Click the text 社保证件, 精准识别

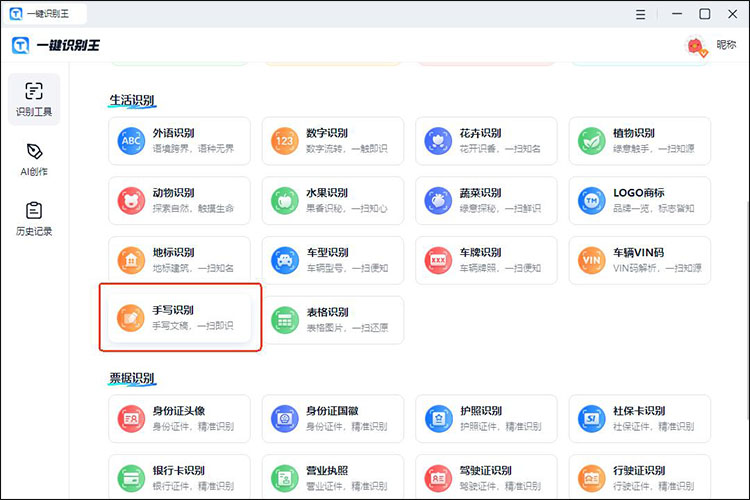pyautogui.click(x=654, y=427)
